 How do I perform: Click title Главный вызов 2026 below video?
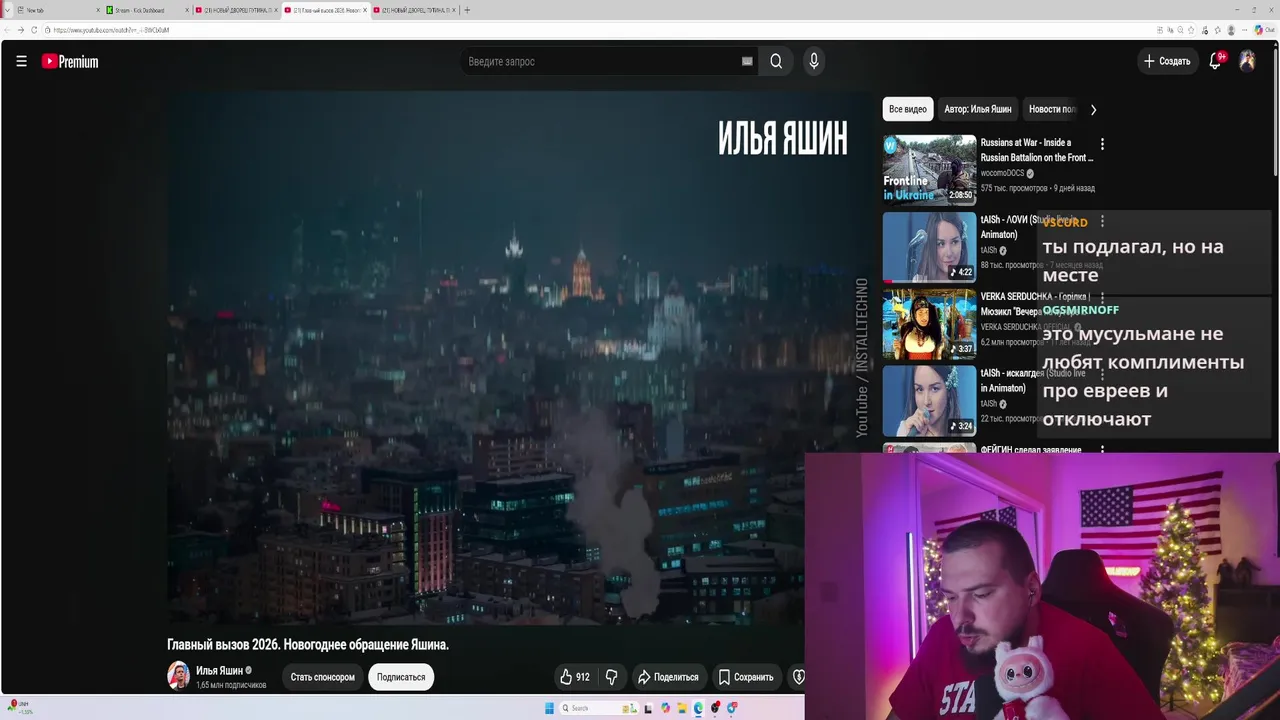pyautogui.click(x=308, y=645)
